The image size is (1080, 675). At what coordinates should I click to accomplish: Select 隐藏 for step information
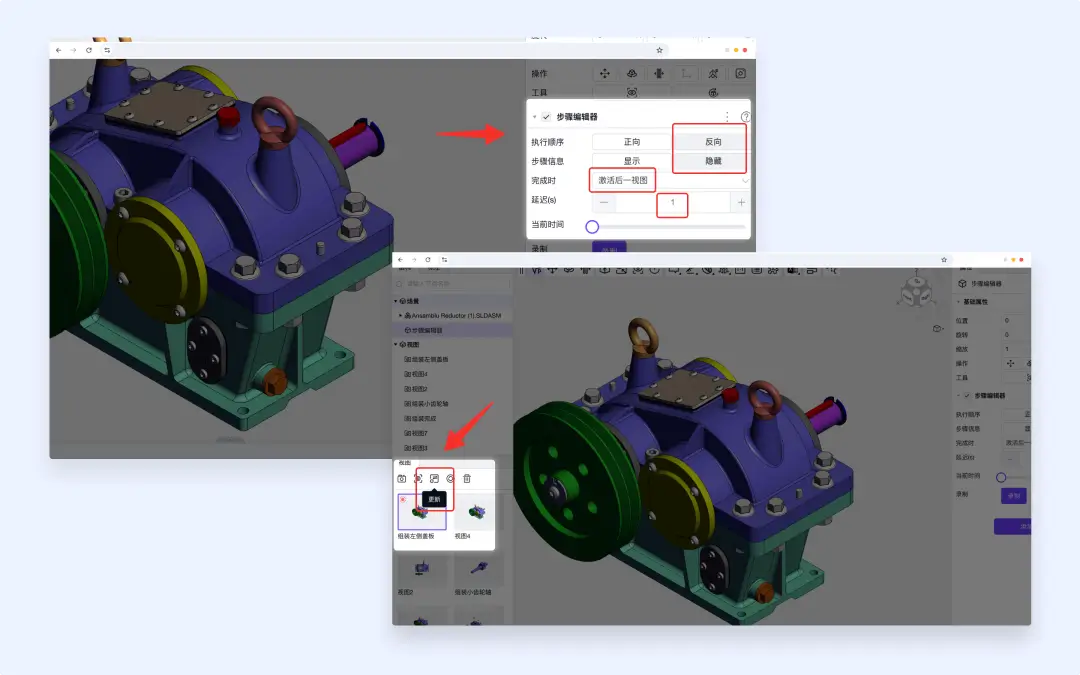[712, 161]
